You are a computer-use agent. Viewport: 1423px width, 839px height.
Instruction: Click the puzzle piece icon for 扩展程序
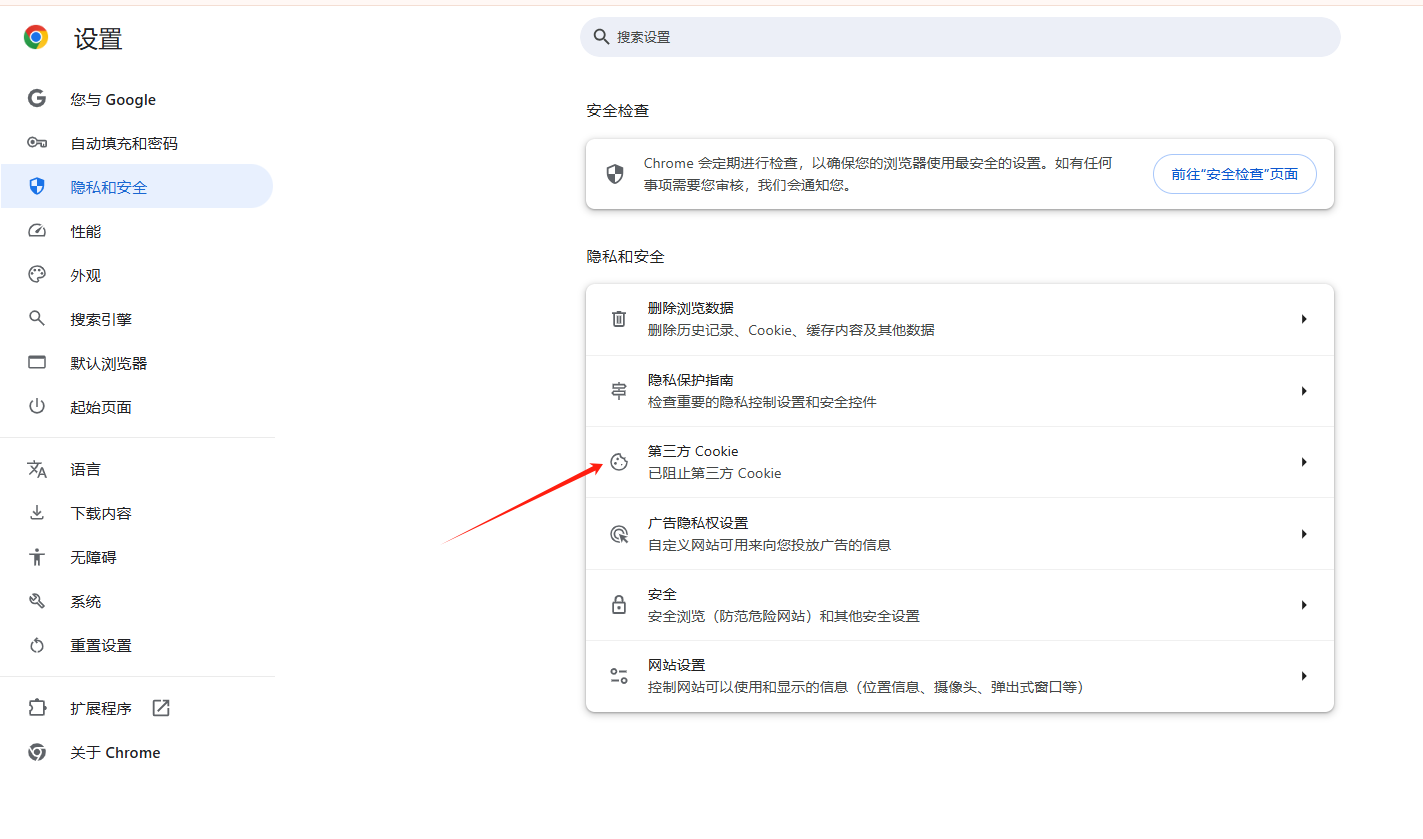pos(37,708)
